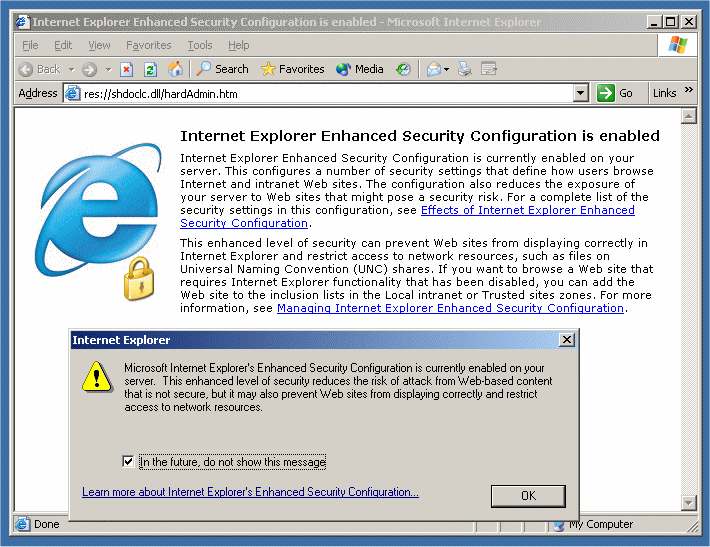Expand the address bar dropdown list
710x547 pixels.
point(580,94)
